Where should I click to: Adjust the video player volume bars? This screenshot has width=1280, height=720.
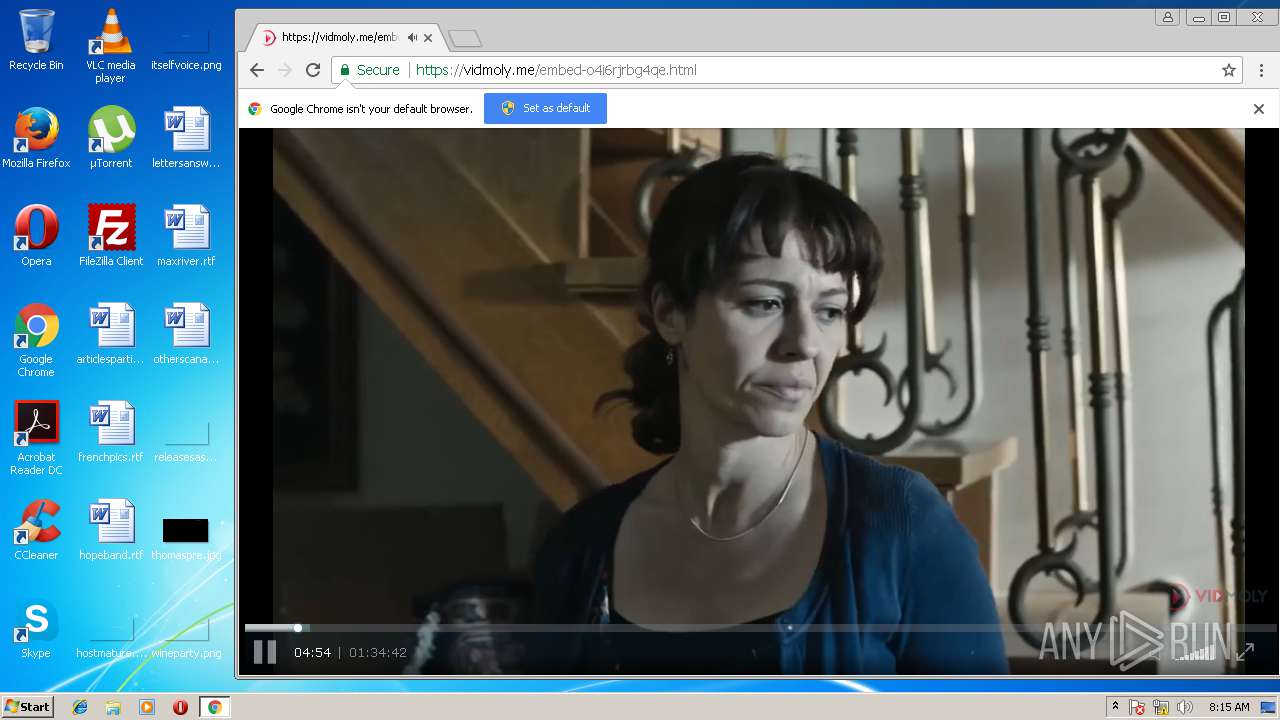1194,651
